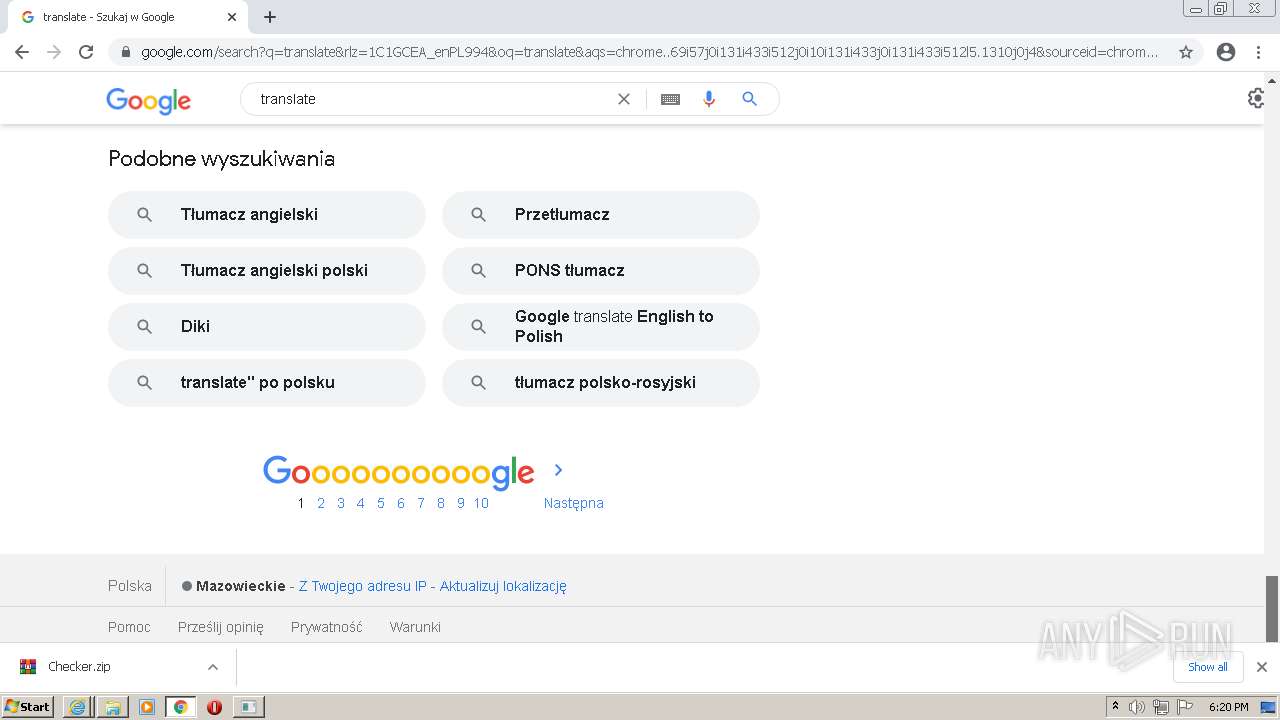Open related search Tłumacz angielski polski

pos(267,271)
